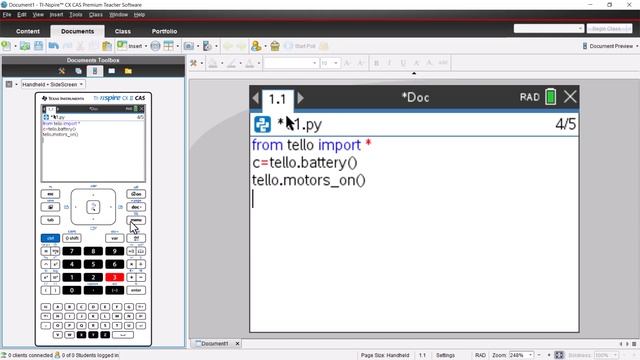Click the enter key on the handheld
This screenshot has width=640, height=360.
click(x=136, y=290)
